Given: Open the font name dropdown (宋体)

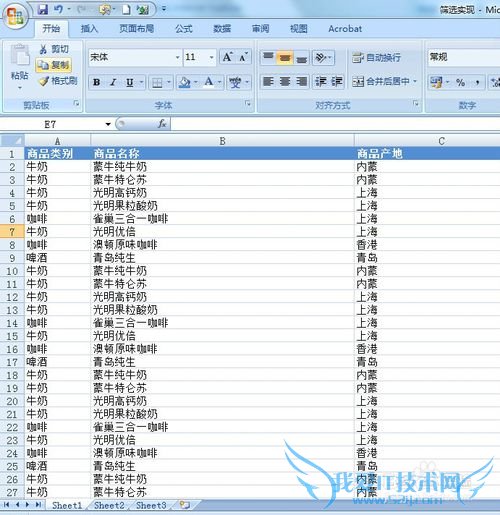Looking at the screenshot, I should click(x=178, y=57).
